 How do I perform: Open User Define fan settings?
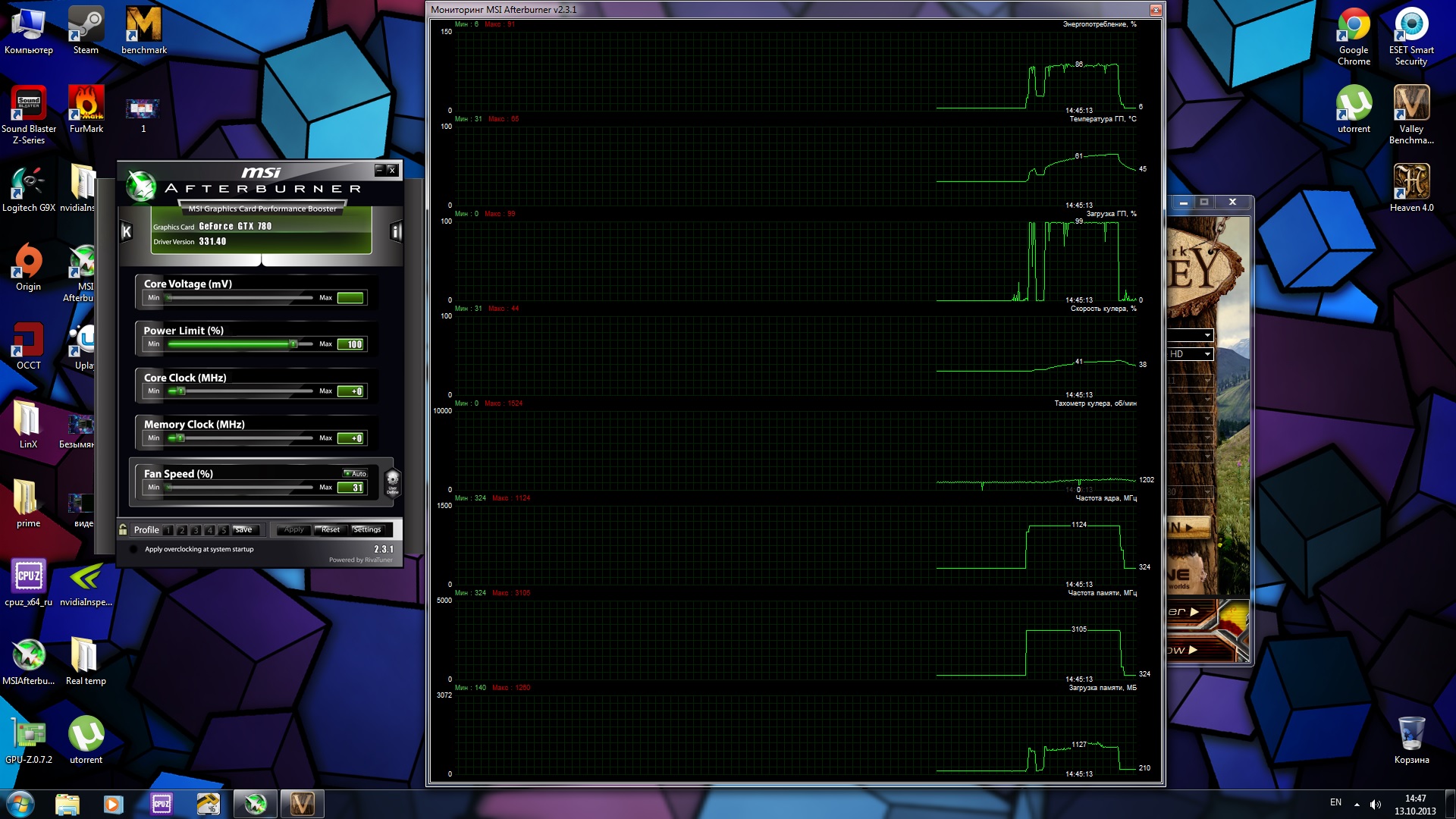tap(392, 481)
